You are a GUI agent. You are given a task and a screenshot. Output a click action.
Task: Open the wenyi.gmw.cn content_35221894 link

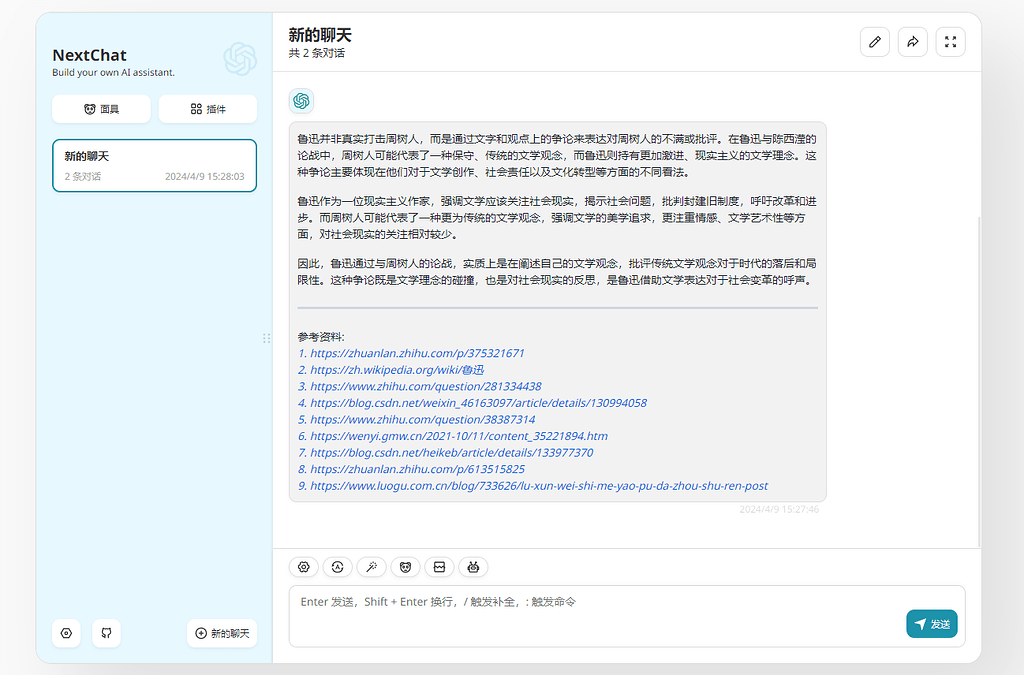[453, 436]
